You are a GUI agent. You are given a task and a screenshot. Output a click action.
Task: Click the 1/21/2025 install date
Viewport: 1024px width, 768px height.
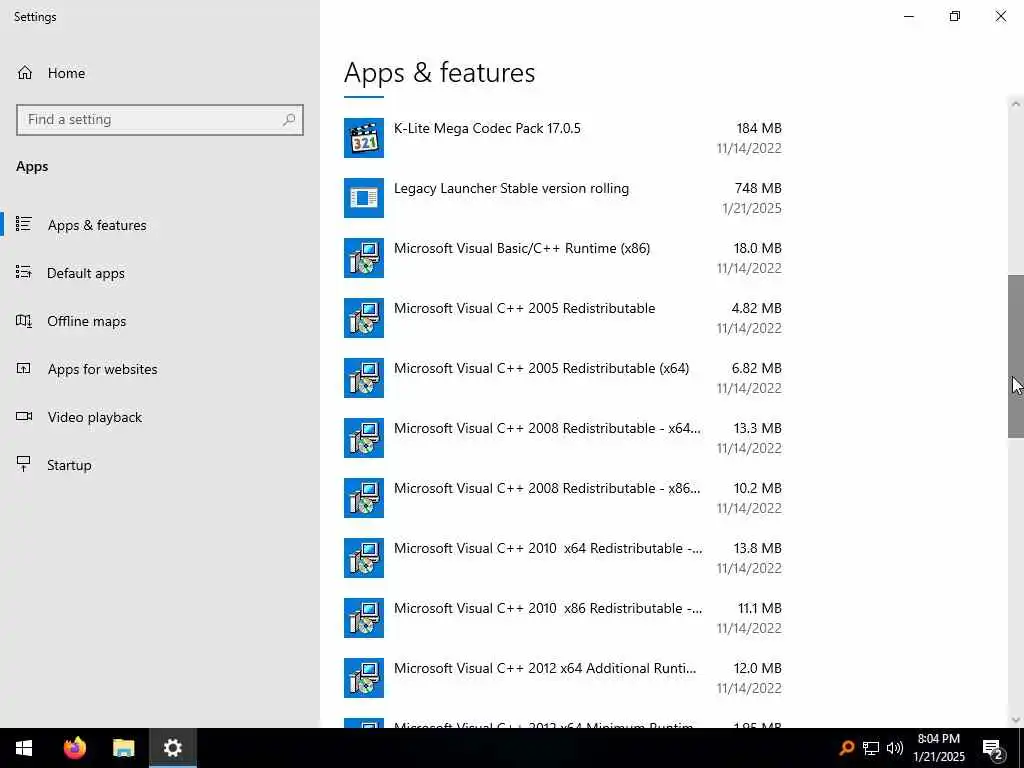(x=752, y=208)
